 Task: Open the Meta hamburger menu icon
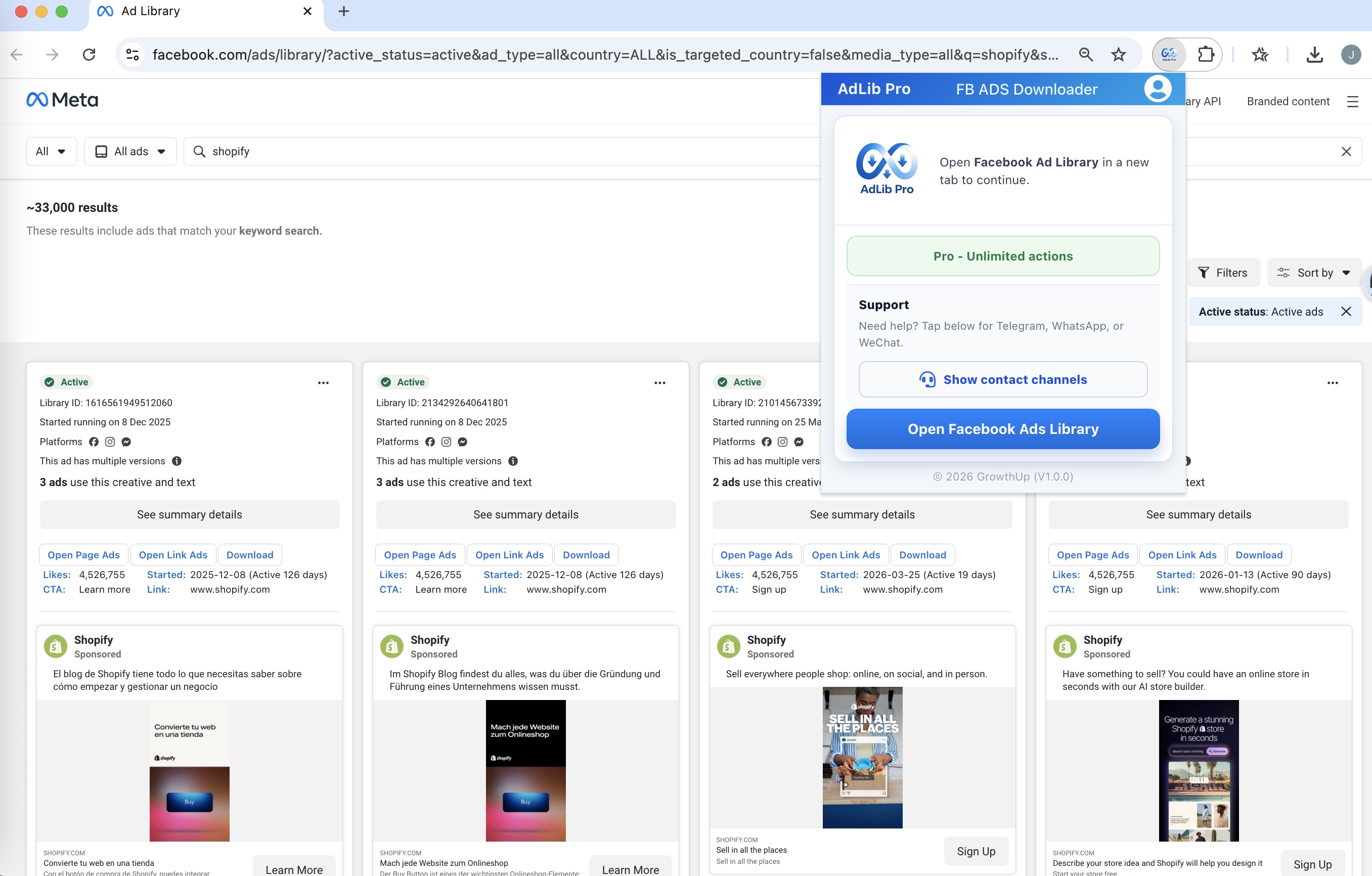click(x=1353, y=102)
